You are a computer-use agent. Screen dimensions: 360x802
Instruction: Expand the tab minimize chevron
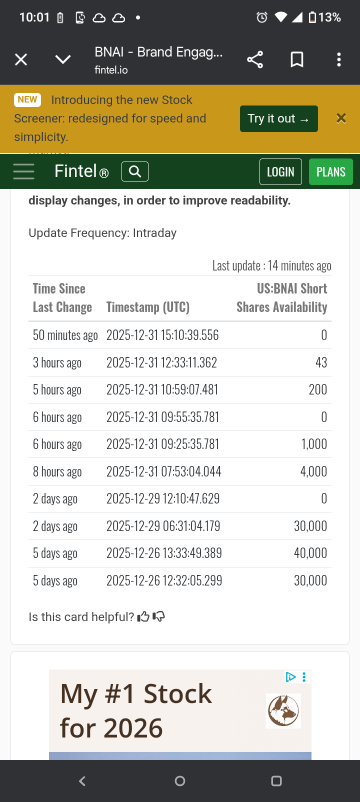pos(63,60)
